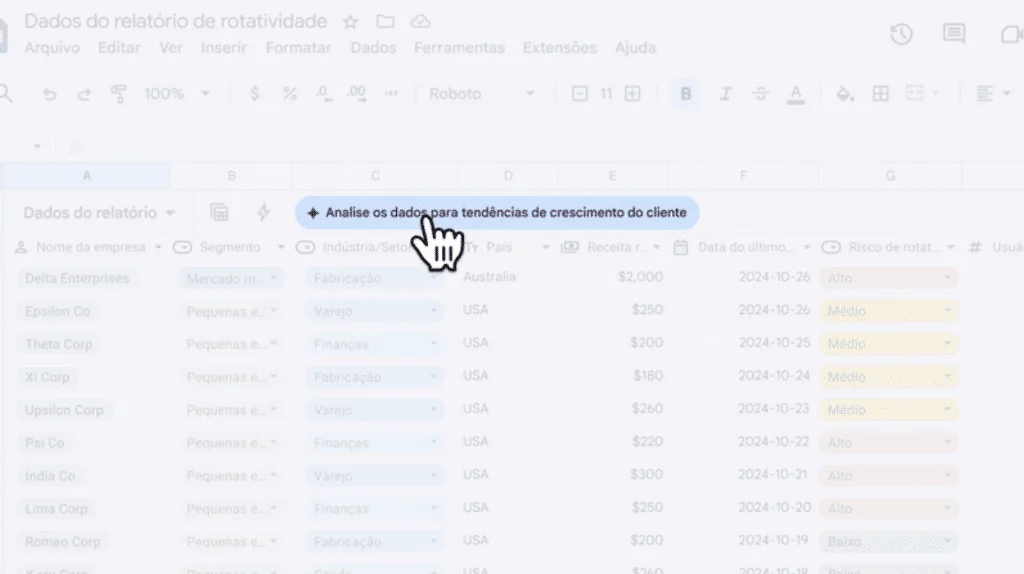Select the $2,000 revenue cell
Viewport: 1024px width, 574px height.
pyautogui.click(x=640, y=277)
